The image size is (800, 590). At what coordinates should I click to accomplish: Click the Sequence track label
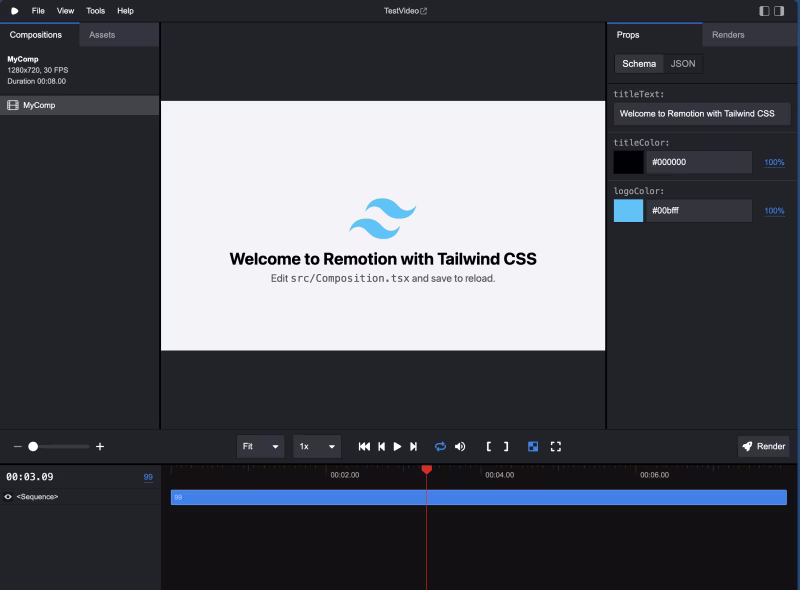click(x=37, y=497)
